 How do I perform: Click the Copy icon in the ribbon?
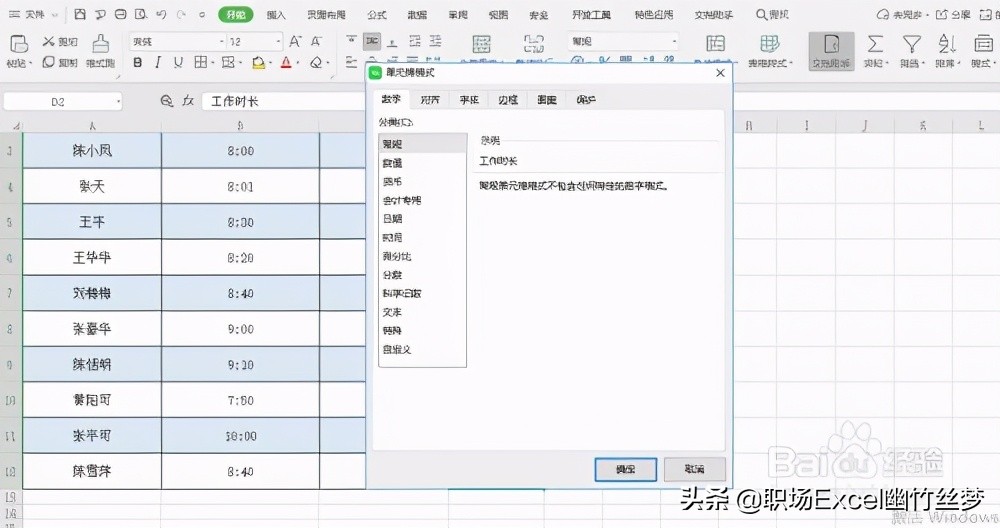(48, 62)
